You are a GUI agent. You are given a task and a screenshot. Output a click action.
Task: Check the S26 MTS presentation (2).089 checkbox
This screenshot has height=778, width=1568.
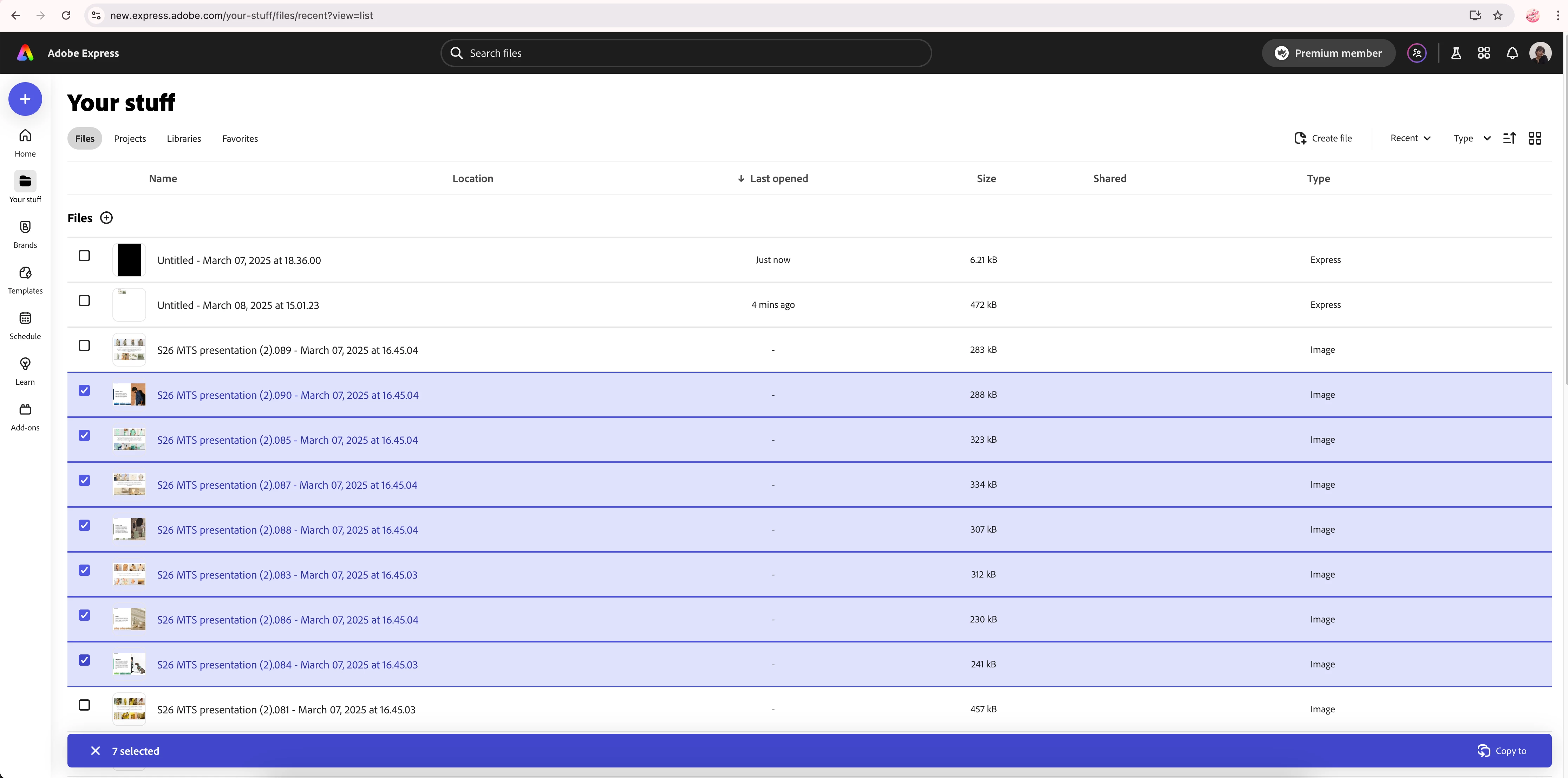85,345
